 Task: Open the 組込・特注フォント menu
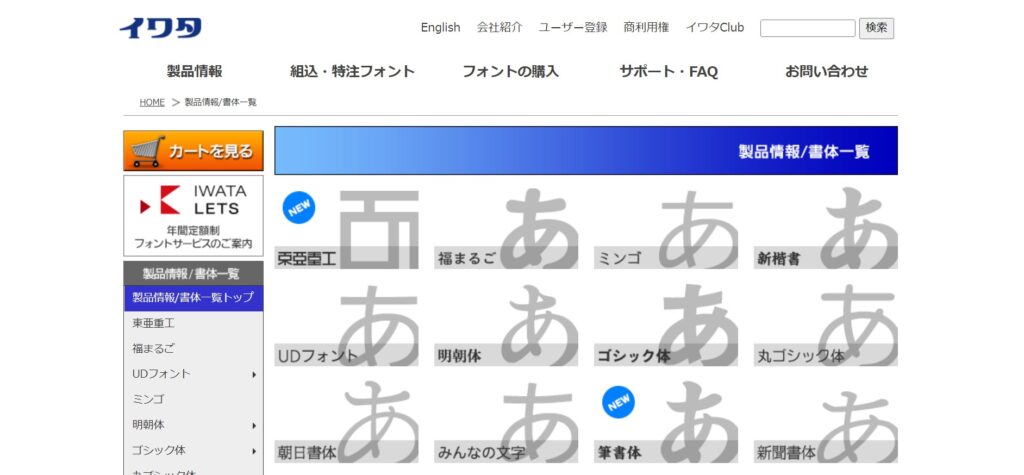[x=353, y=71]
